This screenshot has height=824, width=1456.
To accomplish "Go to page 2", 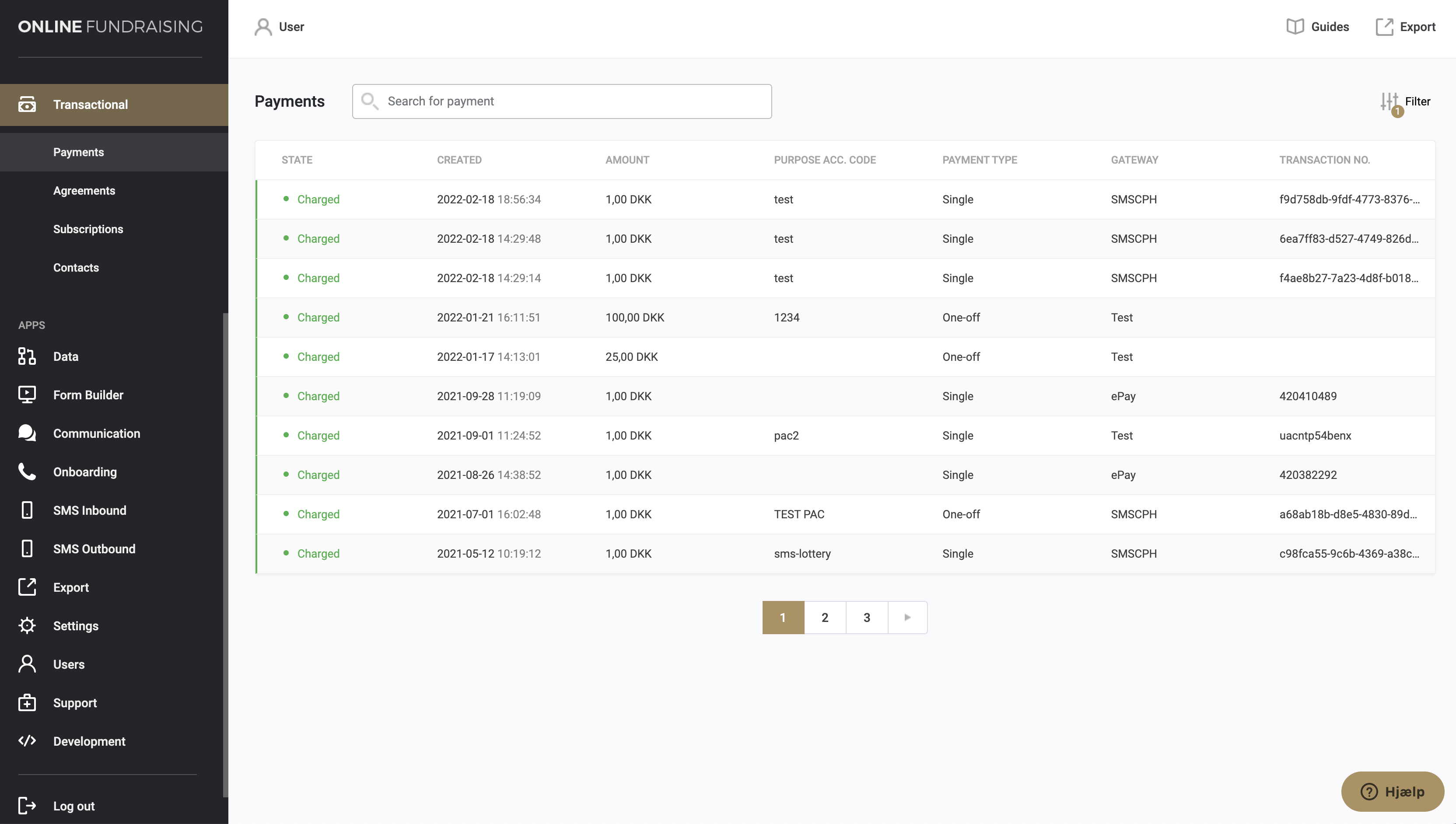I will point(825,618).
